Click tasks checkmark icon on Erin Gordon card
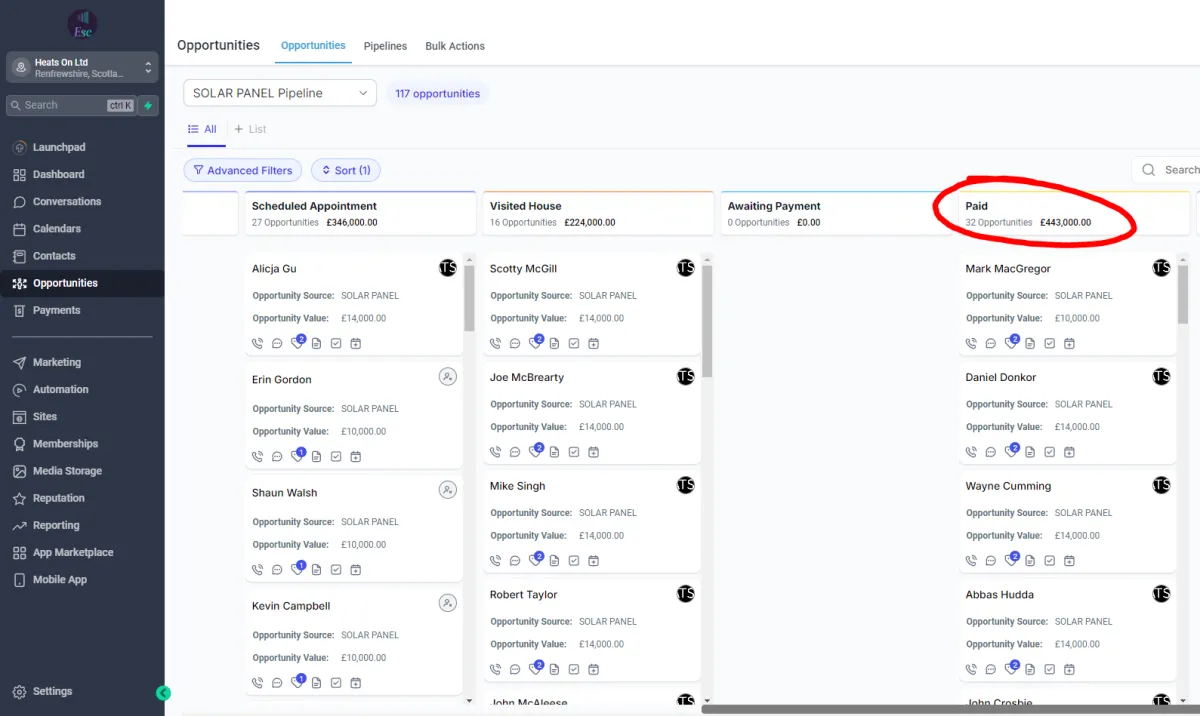The height and width of the screenshot is (716, 1200). pos(336,456)
